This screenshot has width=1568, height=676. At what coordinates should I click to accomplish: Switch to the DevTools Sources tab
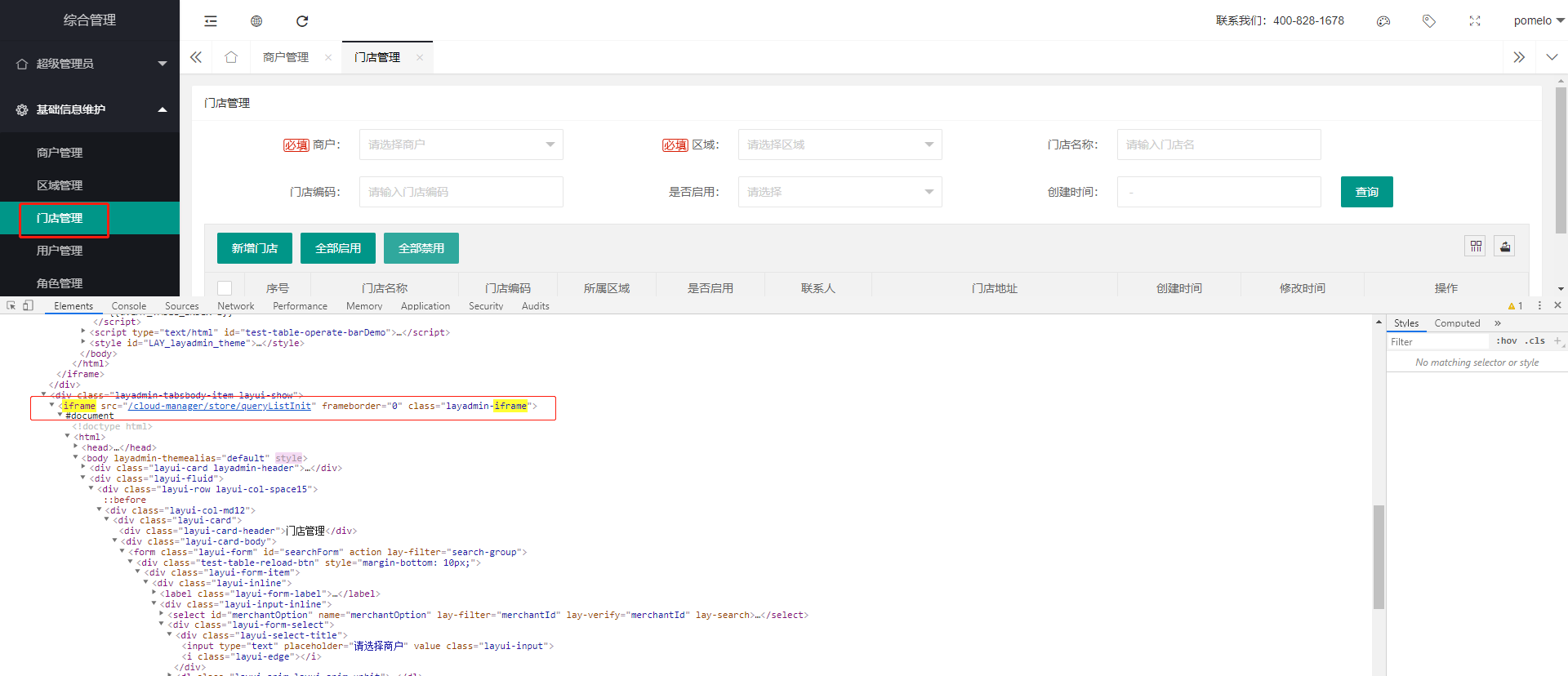click(x=182, y=306)
